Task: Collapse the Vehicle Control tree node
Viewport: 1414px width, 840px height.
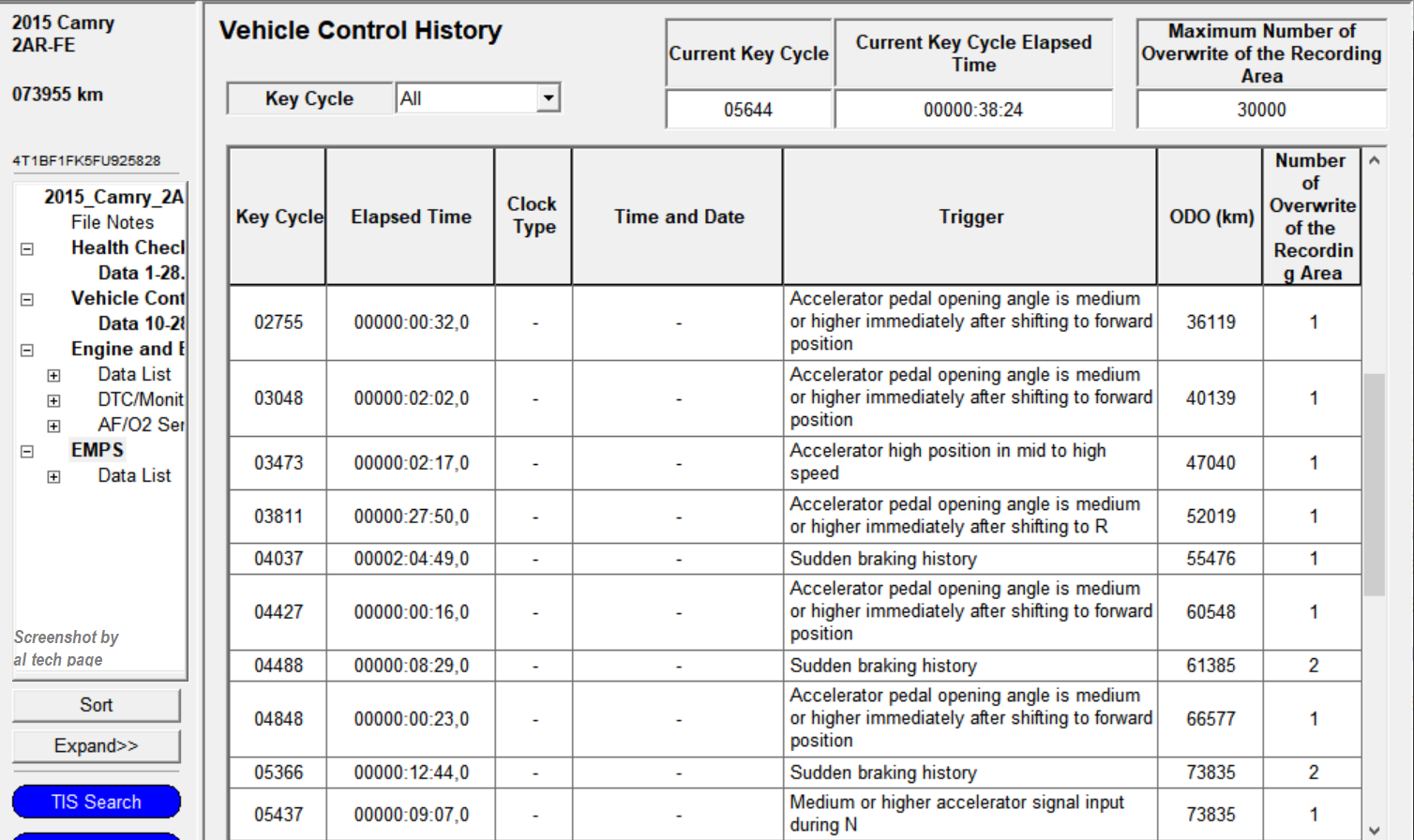Action: click(x=27, y=300)
